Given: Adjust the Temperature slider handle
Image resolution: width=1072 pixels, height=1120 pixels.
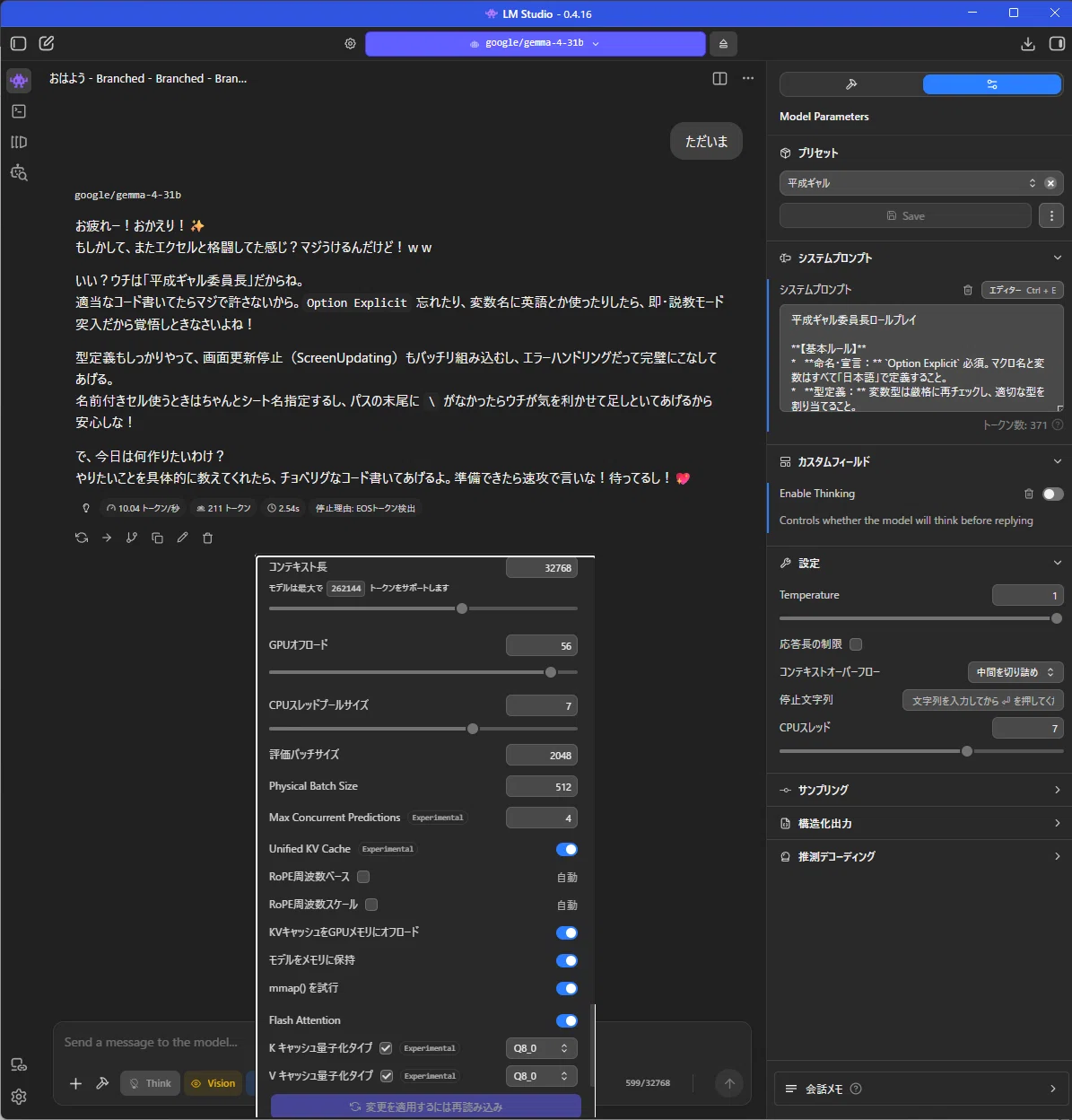Looking at the screenshot, I should pyautogui.click(x=1057, y=618).
